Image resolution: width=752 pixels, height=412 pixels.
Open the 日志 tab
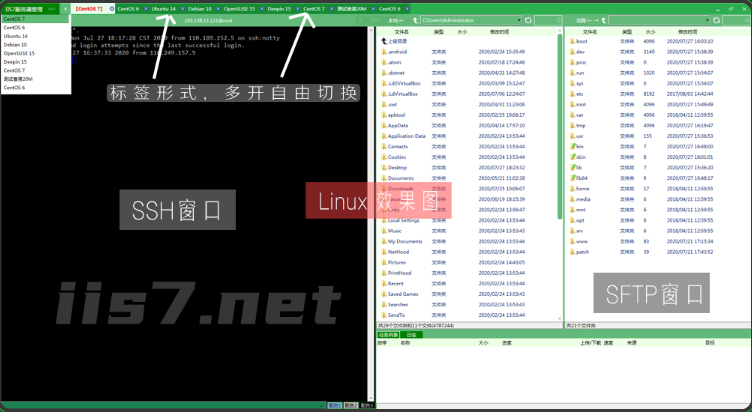(x=411, y=335)
